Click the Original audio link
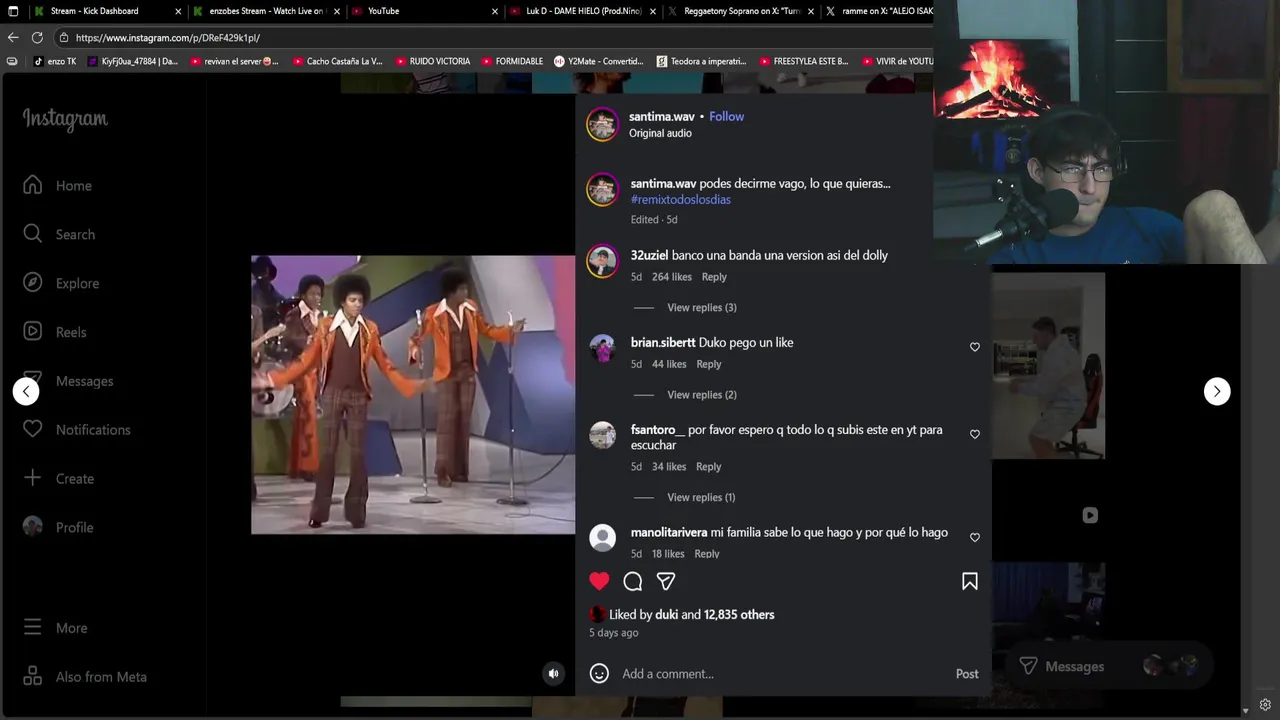The height and width of the screenshot is (720, 1280). pyautogui.click(x=660, y=133)
